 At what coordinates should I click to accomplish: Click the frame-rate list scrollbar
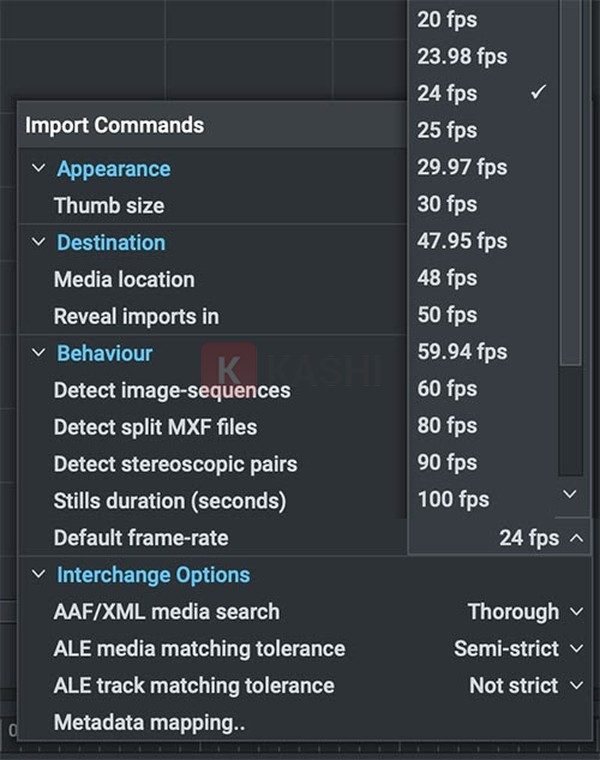click(x=570, y=200)
